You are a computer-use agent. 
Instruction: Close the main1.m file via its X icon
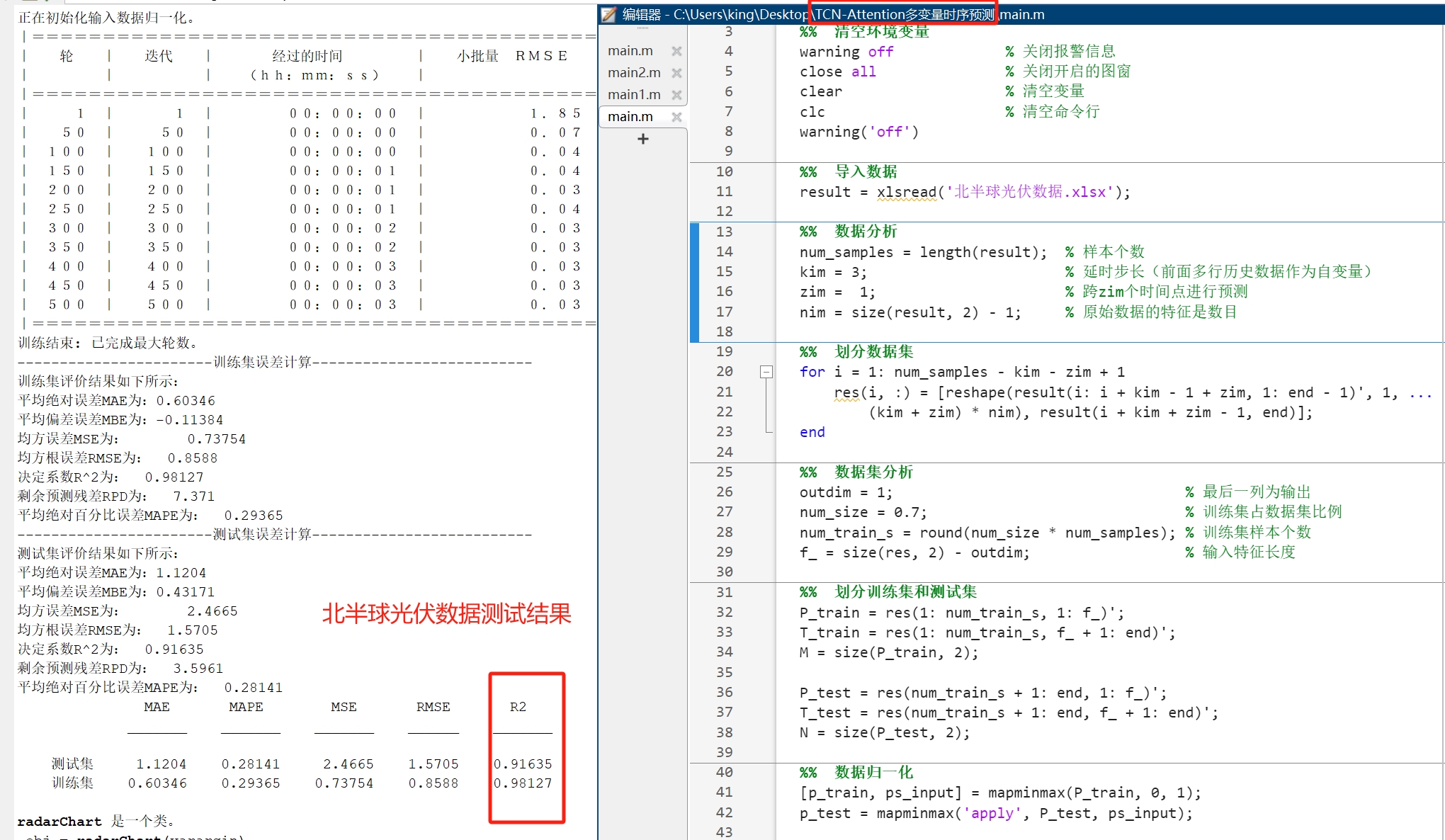(676, 94)
